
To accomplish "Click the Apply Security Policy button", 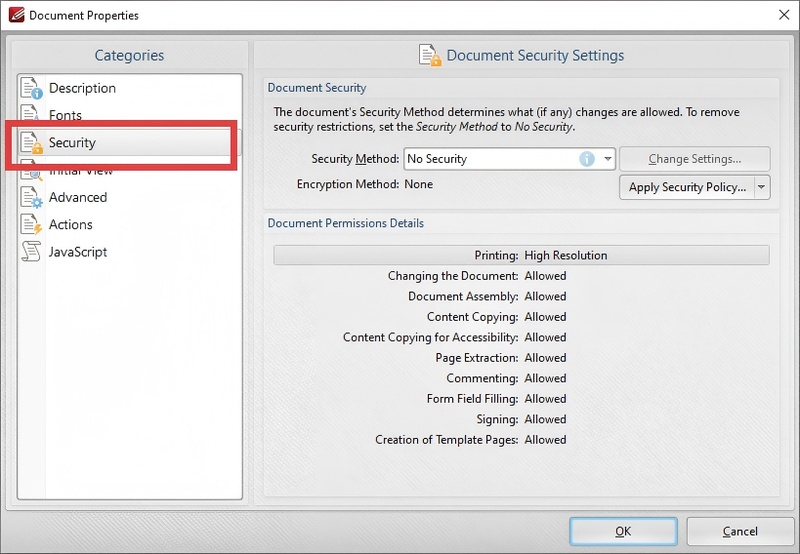I will (x=686, y=187).
